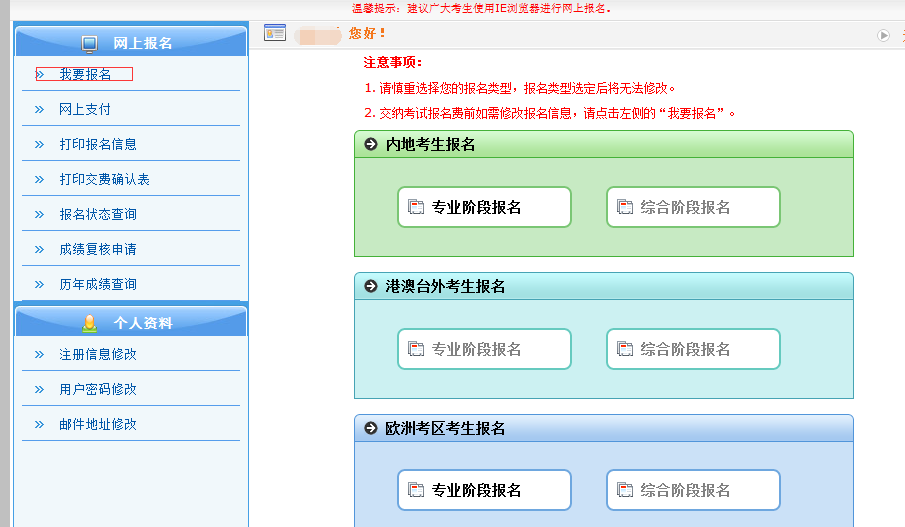Click the chevron icon beside 网上支付
This screenshot has width=905, height=527.
tap(39, 110)
